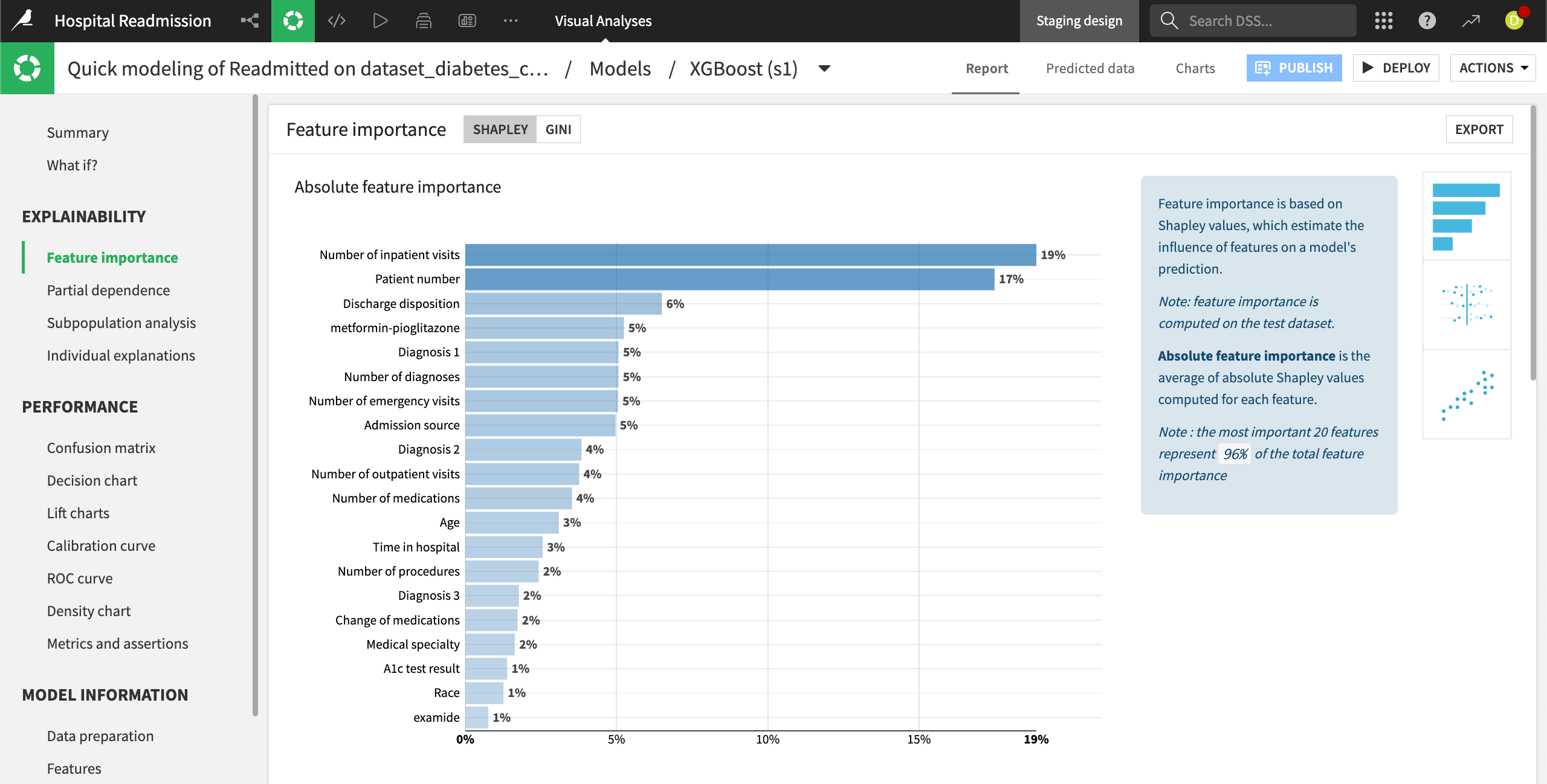Open the ROC curve section
Screen dimensions: 1547x784
pyautogui.click(x=79, y=578)
